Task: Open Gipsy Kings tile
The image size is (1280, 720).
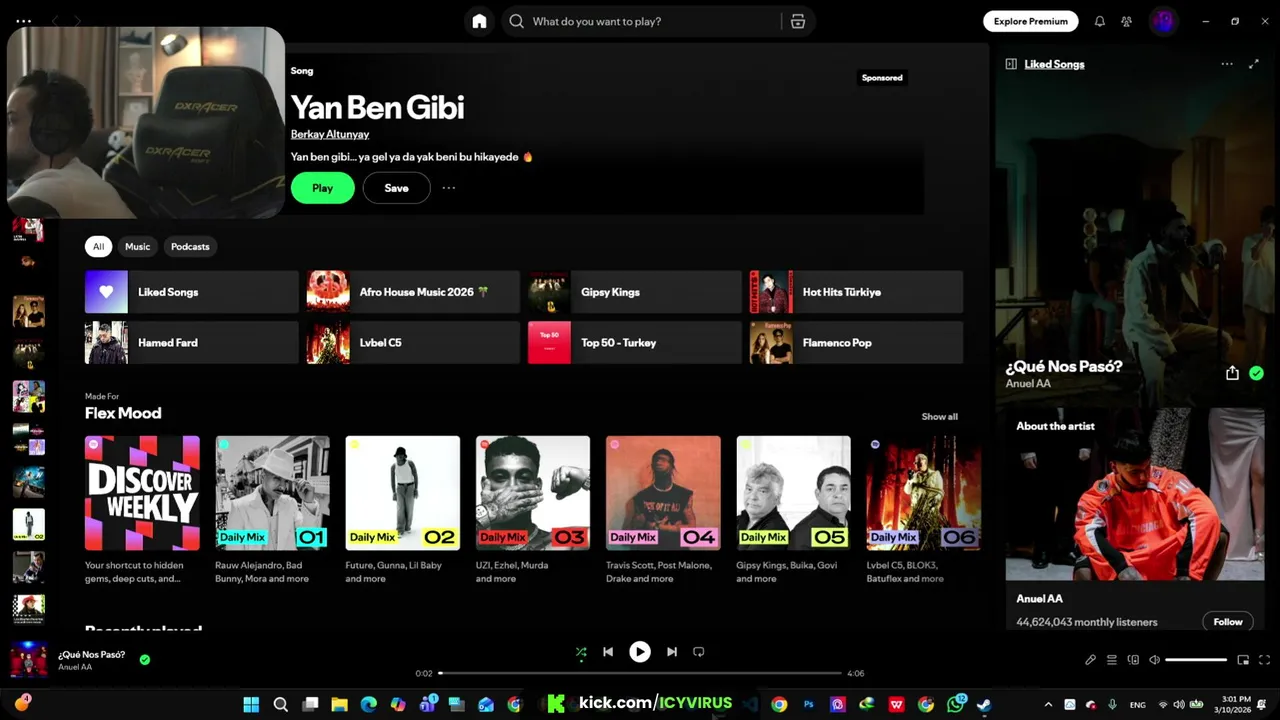Action: coord(635,292)
